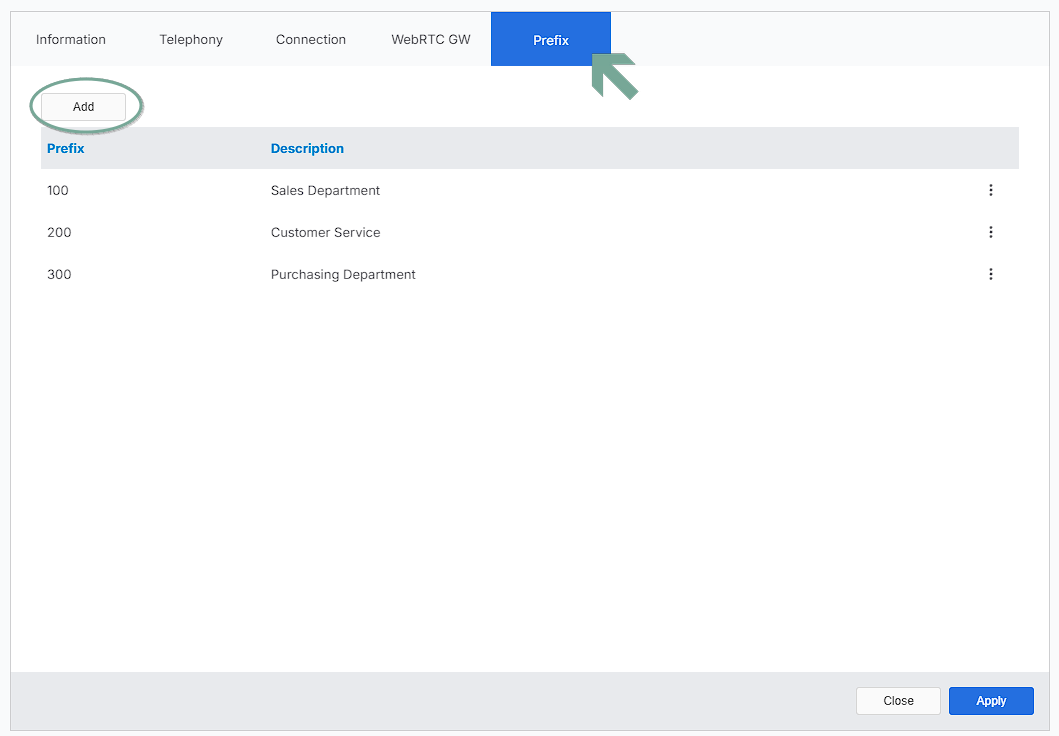Sort by the Prefix column header

point(66,148)
